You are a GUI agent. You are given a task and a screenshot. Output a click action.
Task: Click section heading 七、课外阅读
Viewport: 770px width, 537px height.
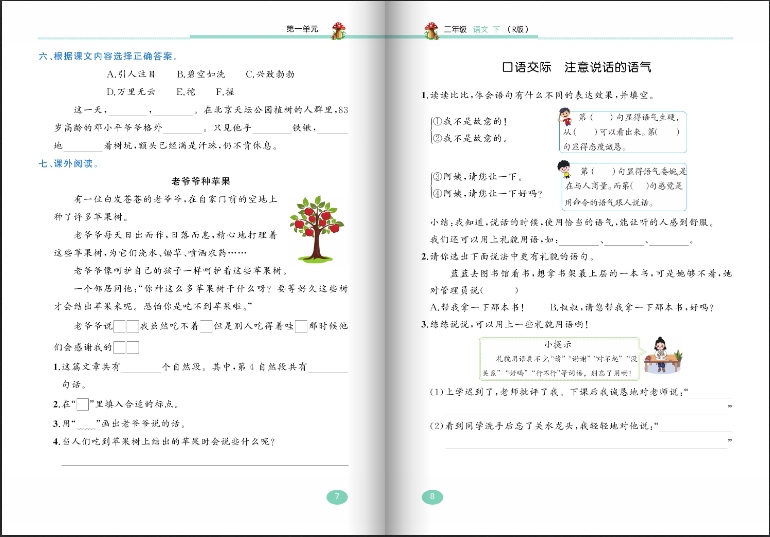tap(66, 162)
